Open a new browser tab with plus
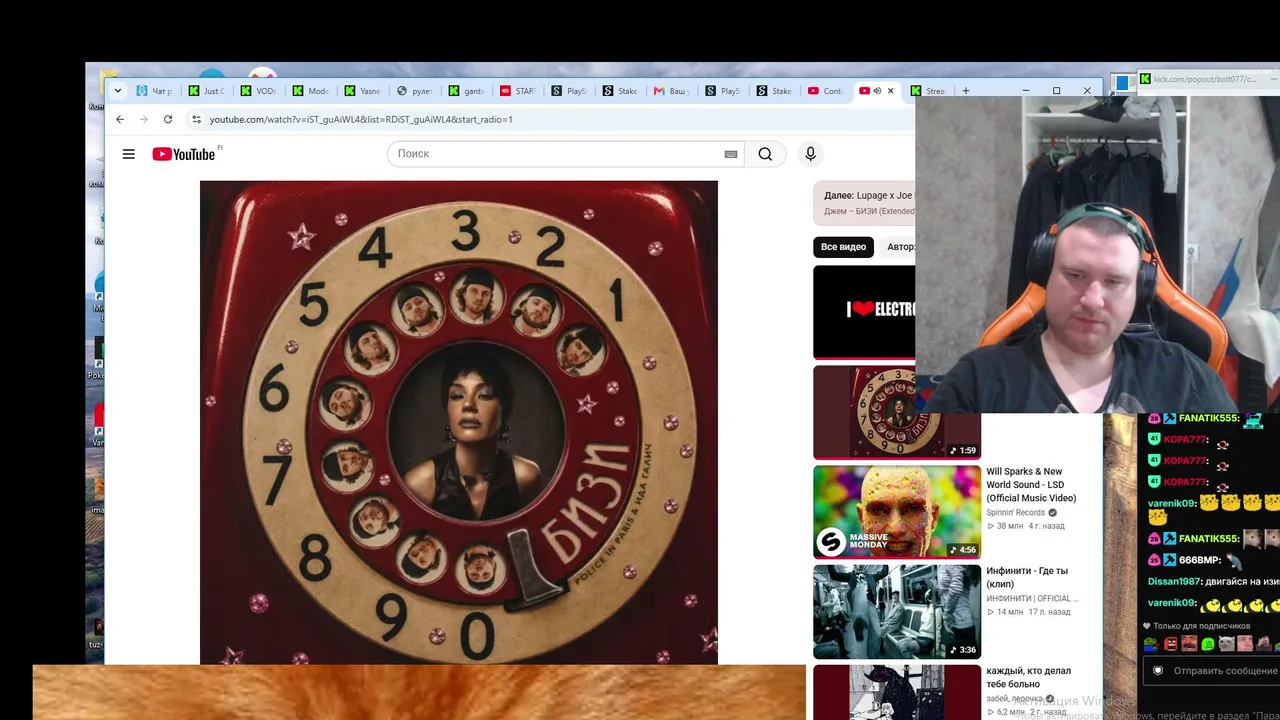Image resolution: width=1280 pixels, height=720 pixels. pyautogui.click(x=965, y=91)
